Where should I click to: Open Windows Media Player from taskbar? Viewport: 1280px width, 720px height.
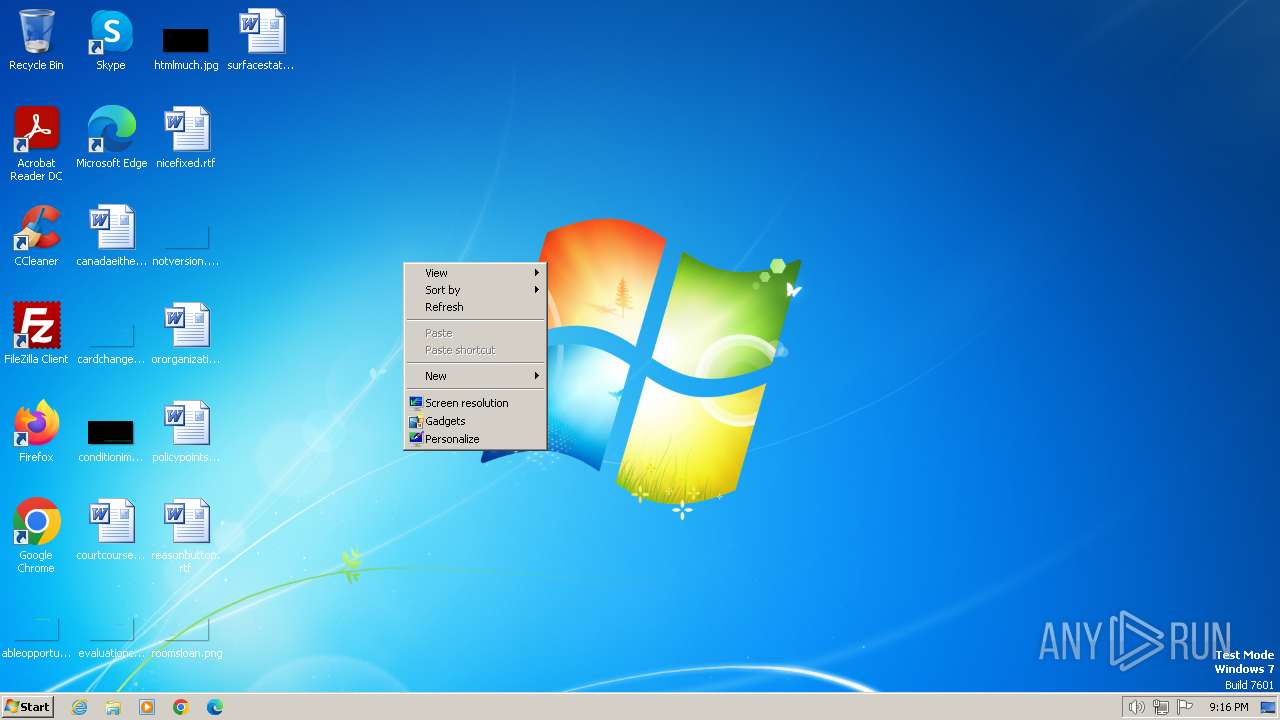147,707
